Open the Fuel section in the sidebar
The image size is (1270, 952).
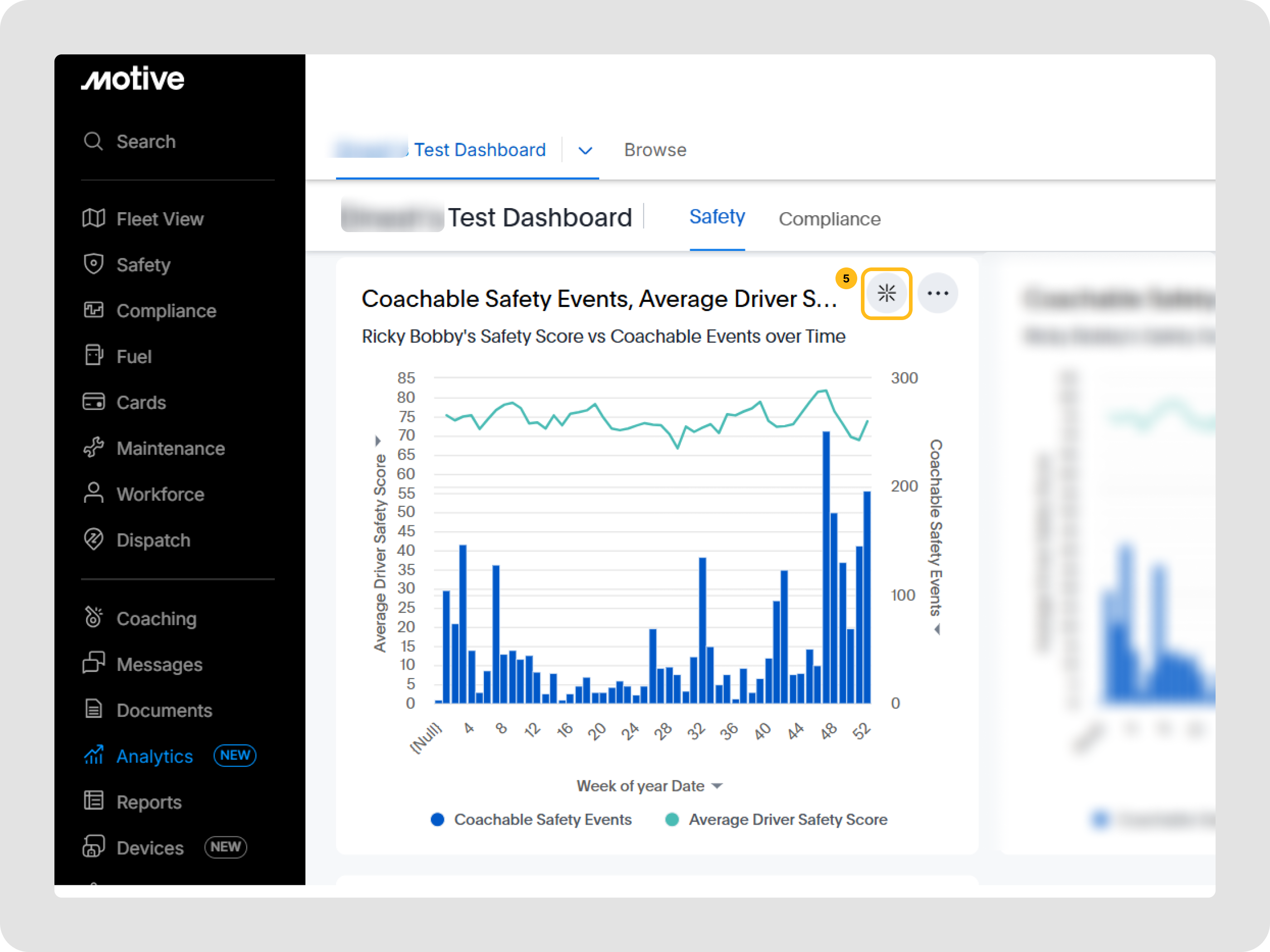(x=134, y=356)
